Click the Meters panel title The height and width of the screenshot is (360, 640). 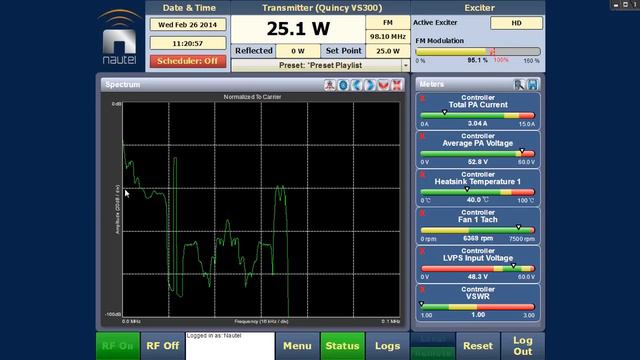431,84
